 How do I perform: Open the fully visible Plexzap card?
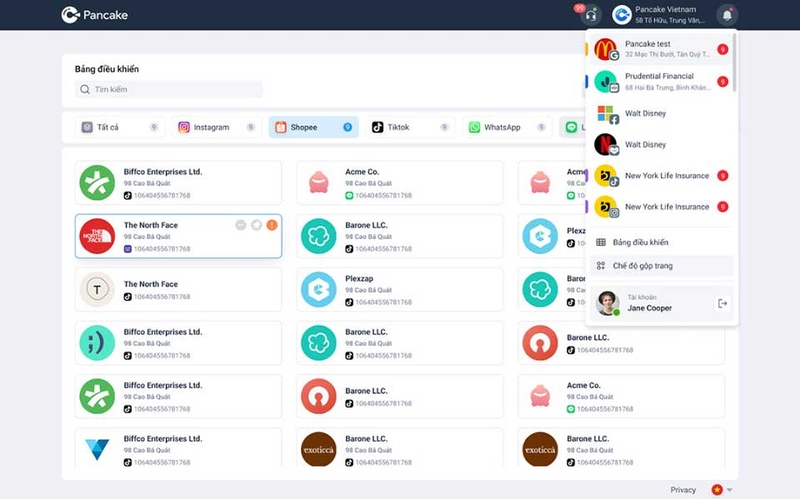(399, 289)
